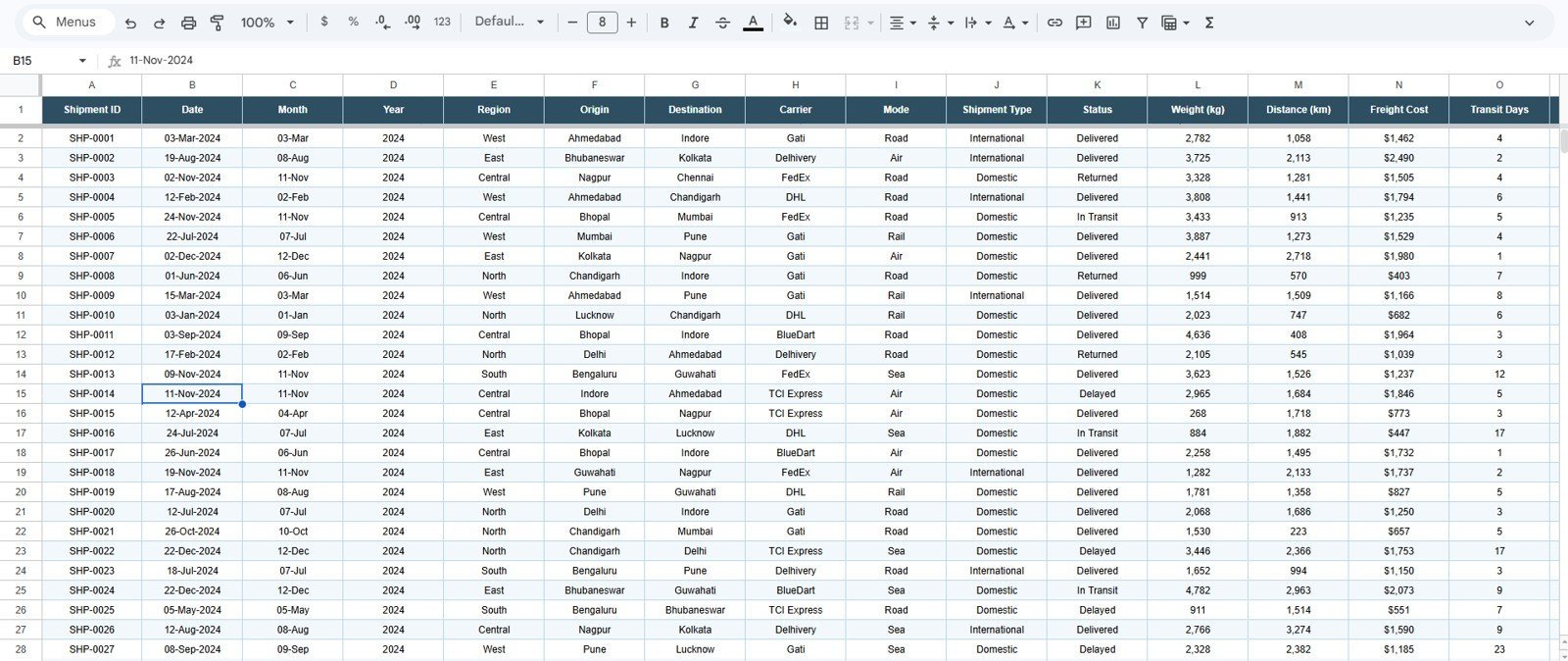Select distance 3,274 cell
Image resolution: width=1568 pixels, height=661 pixels.
click(x=1298, y=630)
